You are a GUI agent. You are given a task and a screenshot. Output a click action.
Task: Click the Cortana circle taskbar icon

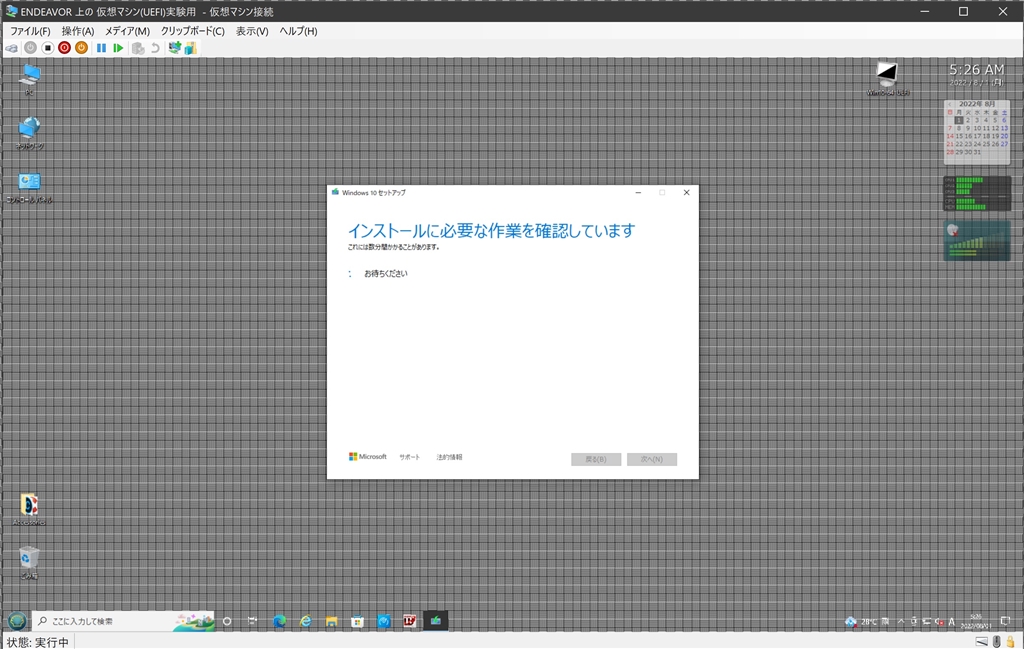[227, 621]
